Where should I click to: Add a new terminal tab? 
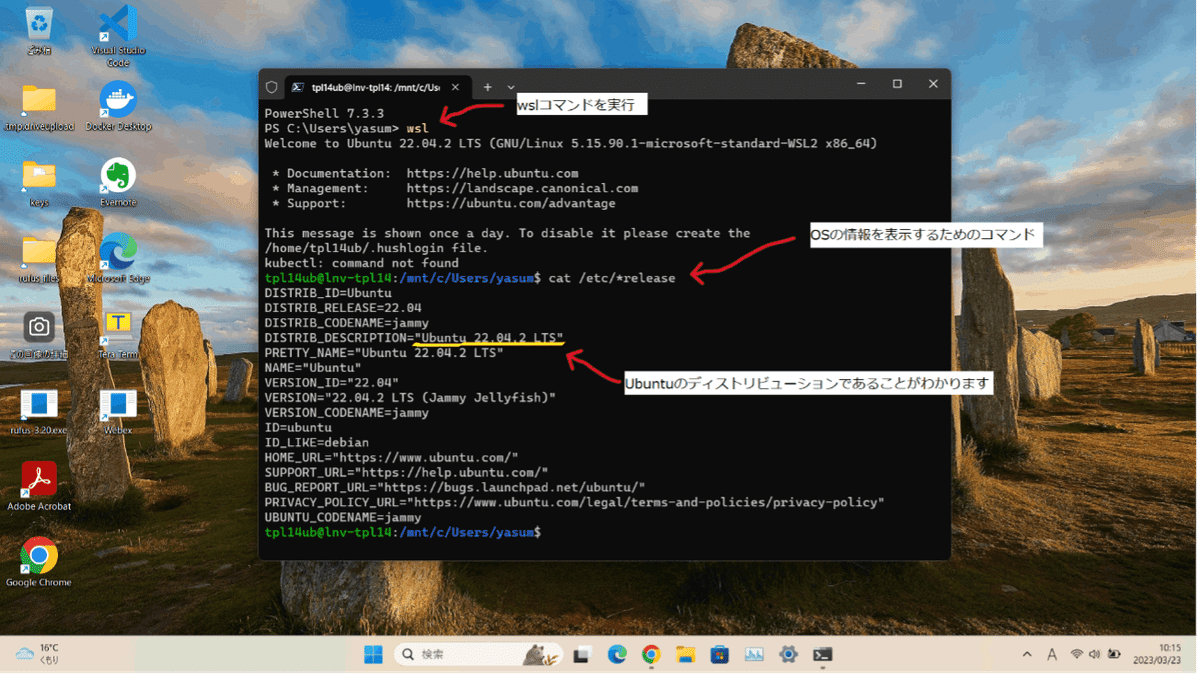[488, 87]
